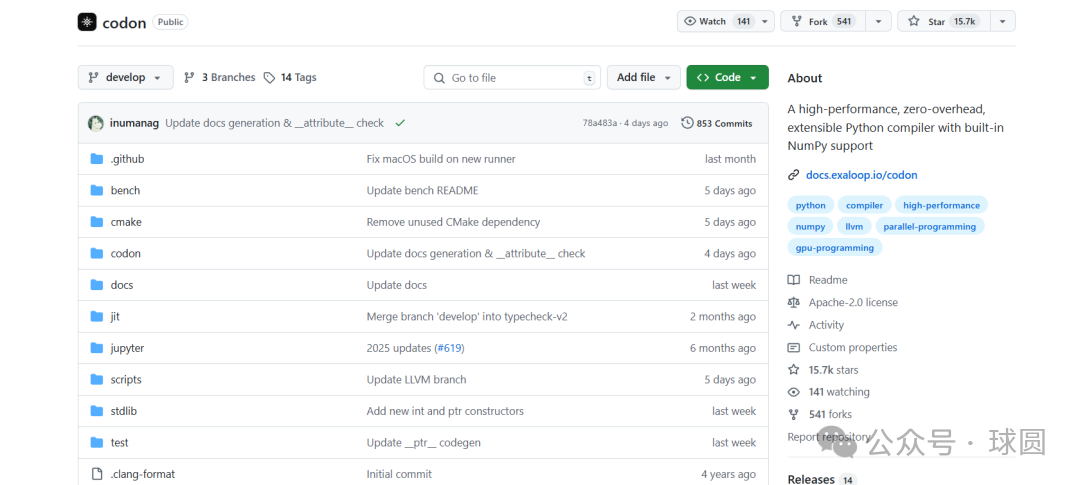Select the high-performance topic tag

point(942,205)
